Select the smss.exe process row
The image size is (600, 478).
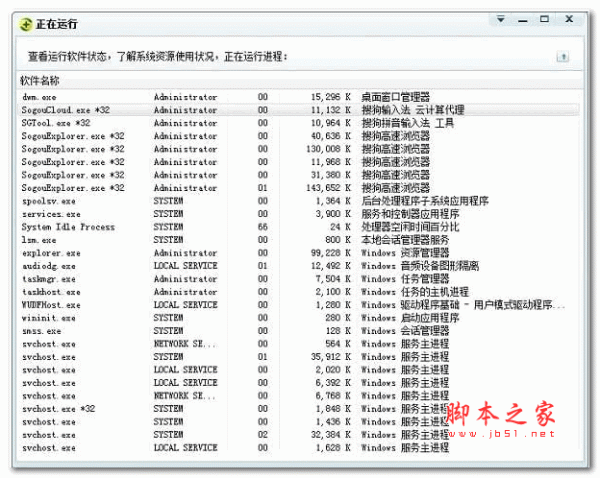[299, 331]
